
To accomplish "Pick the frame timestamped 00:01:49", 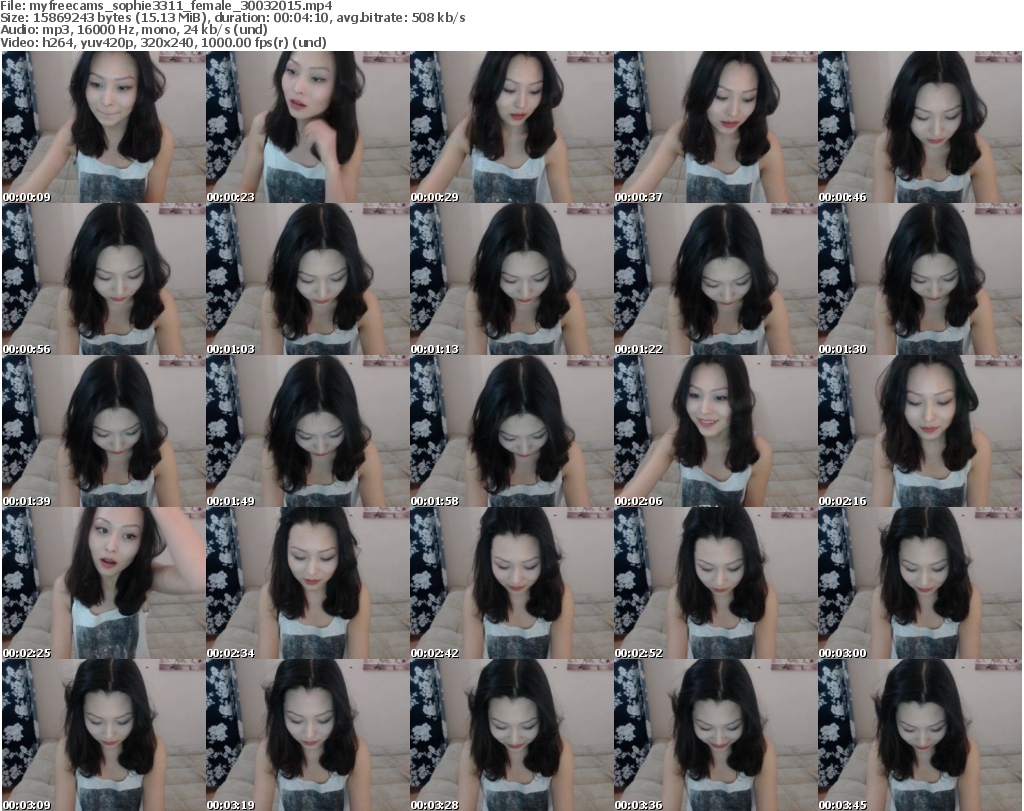I will pos(308,432).
